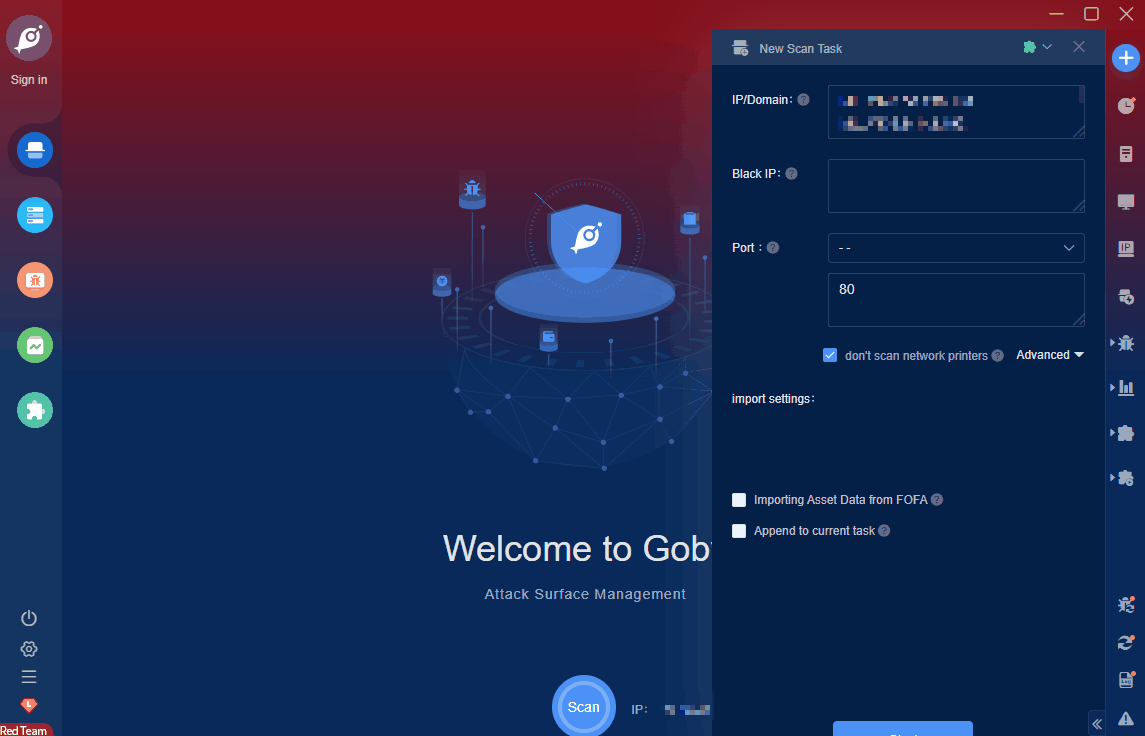Open settings gear in left sidebar
This screenshot has width=1145, height=736.
(29, 649)
